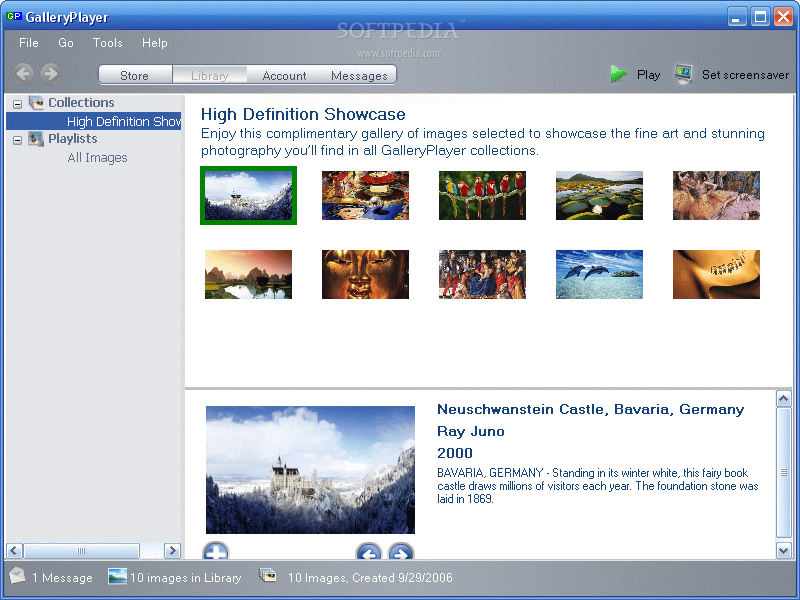Screen dimensions: 800x600
Task: Select the golden Buddha face thumbnail
Action: 365,274
